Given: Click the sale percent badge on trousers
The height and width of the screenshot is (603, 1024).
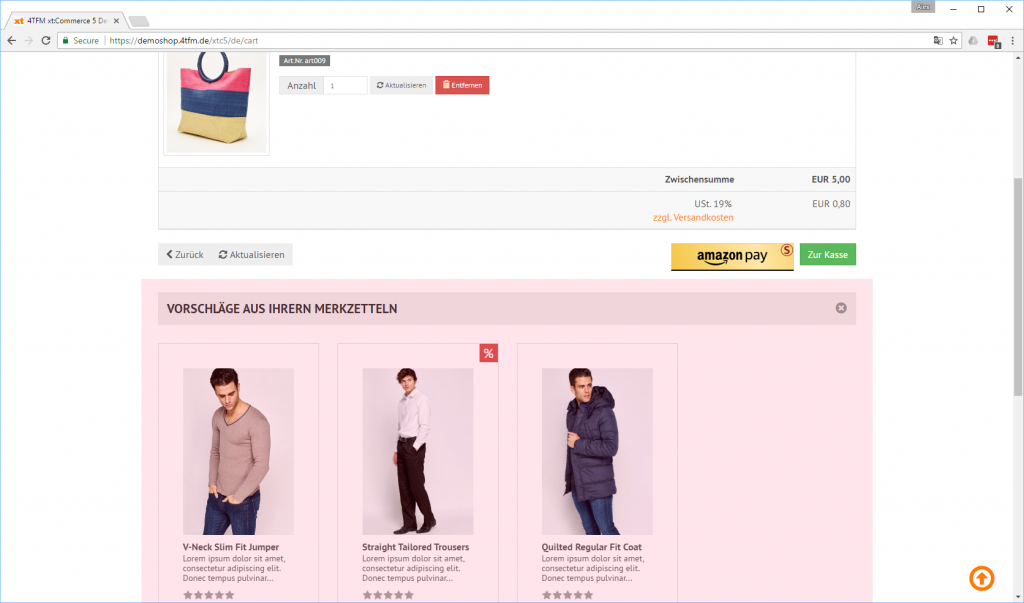Looking at the screenshot, I should pyautogui.click(x=488, y=353).
